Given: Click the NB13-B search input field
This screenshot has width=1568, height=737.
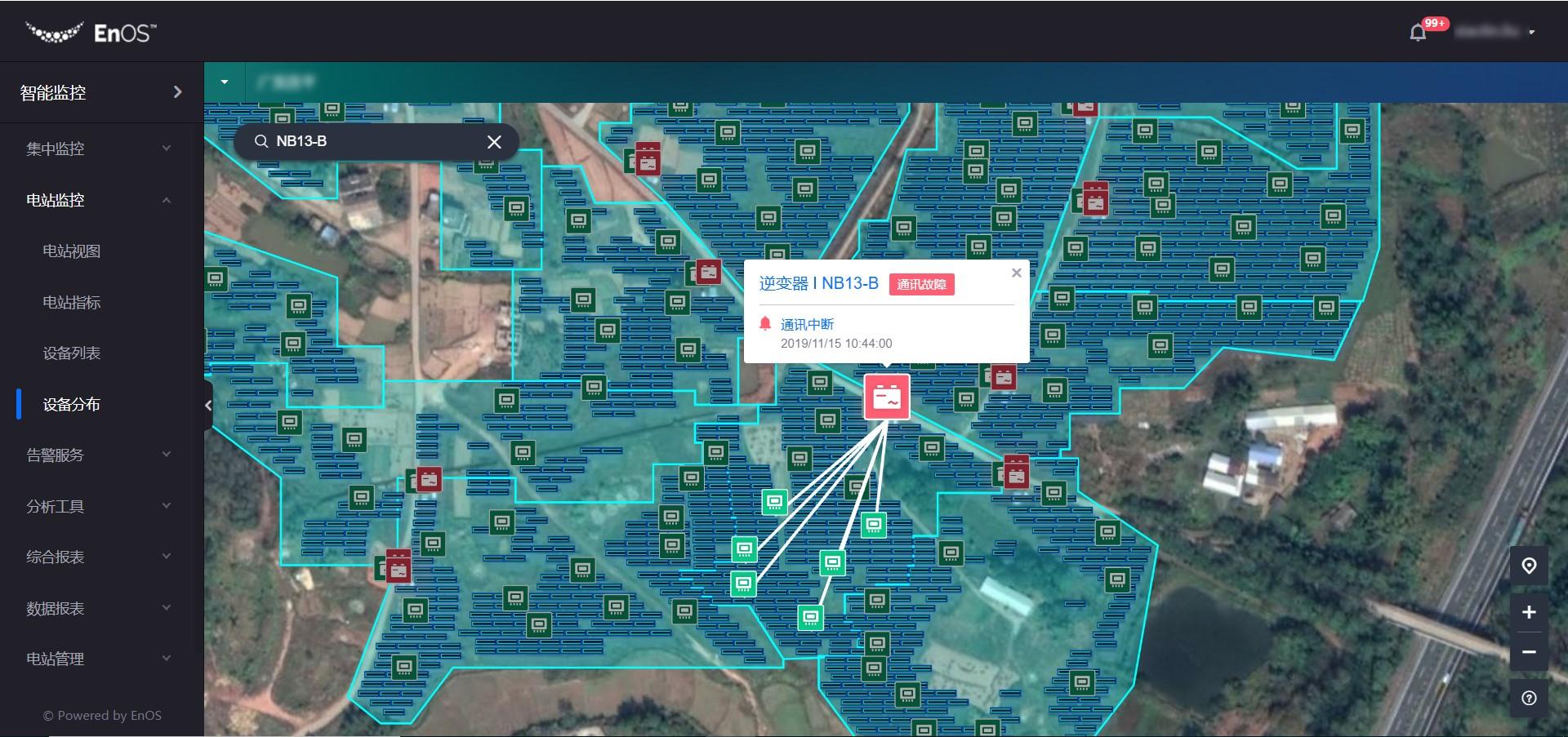Looking at the screenshot, I should coord(376,141).
